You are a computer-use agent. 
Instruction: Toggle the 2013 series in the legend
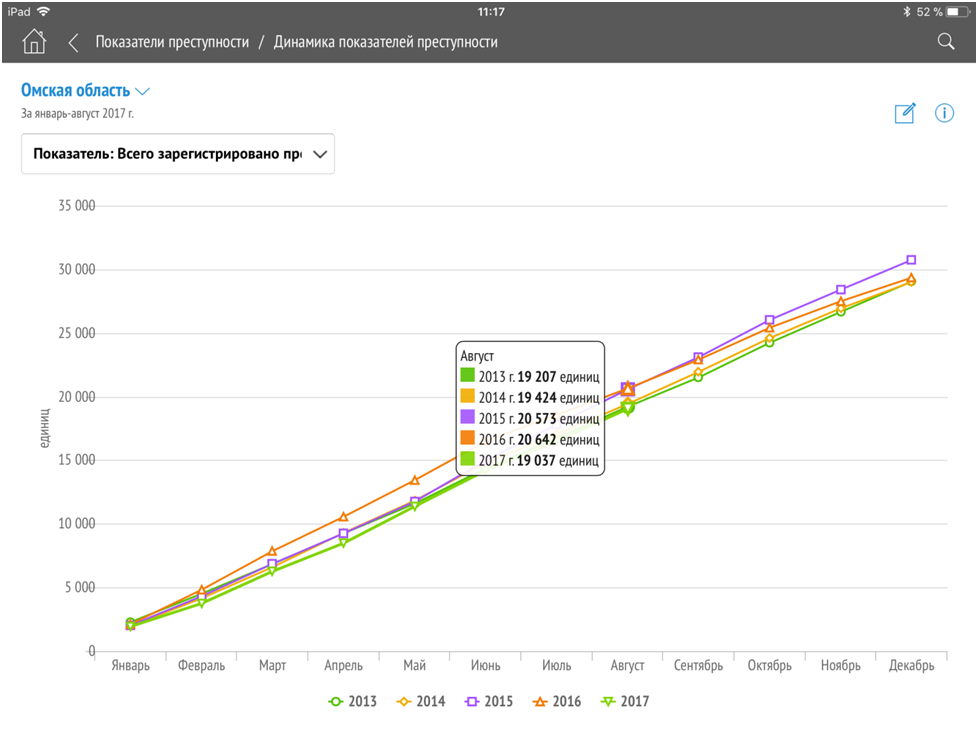coord(353,702)
